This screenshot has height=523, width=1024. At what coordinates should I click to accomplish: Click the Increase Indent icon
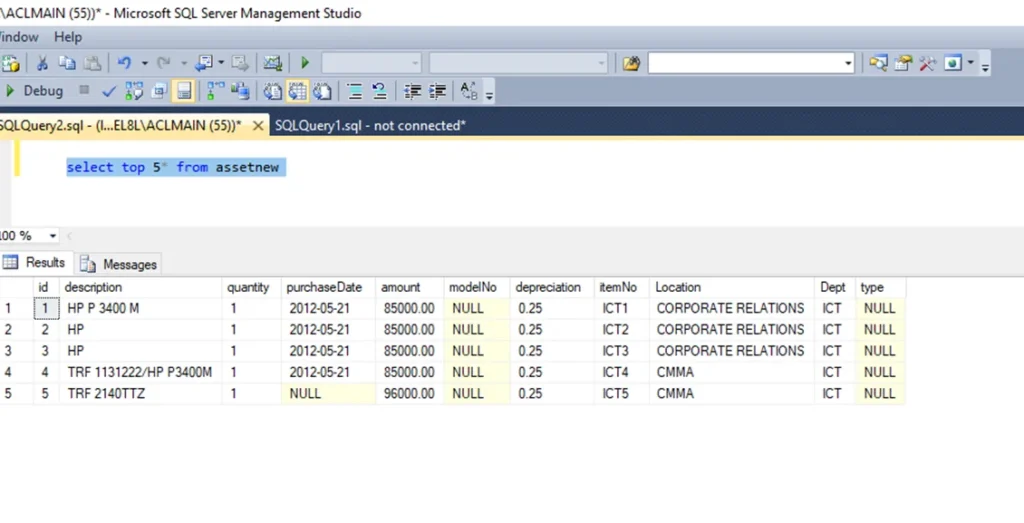tap(437, 91)
